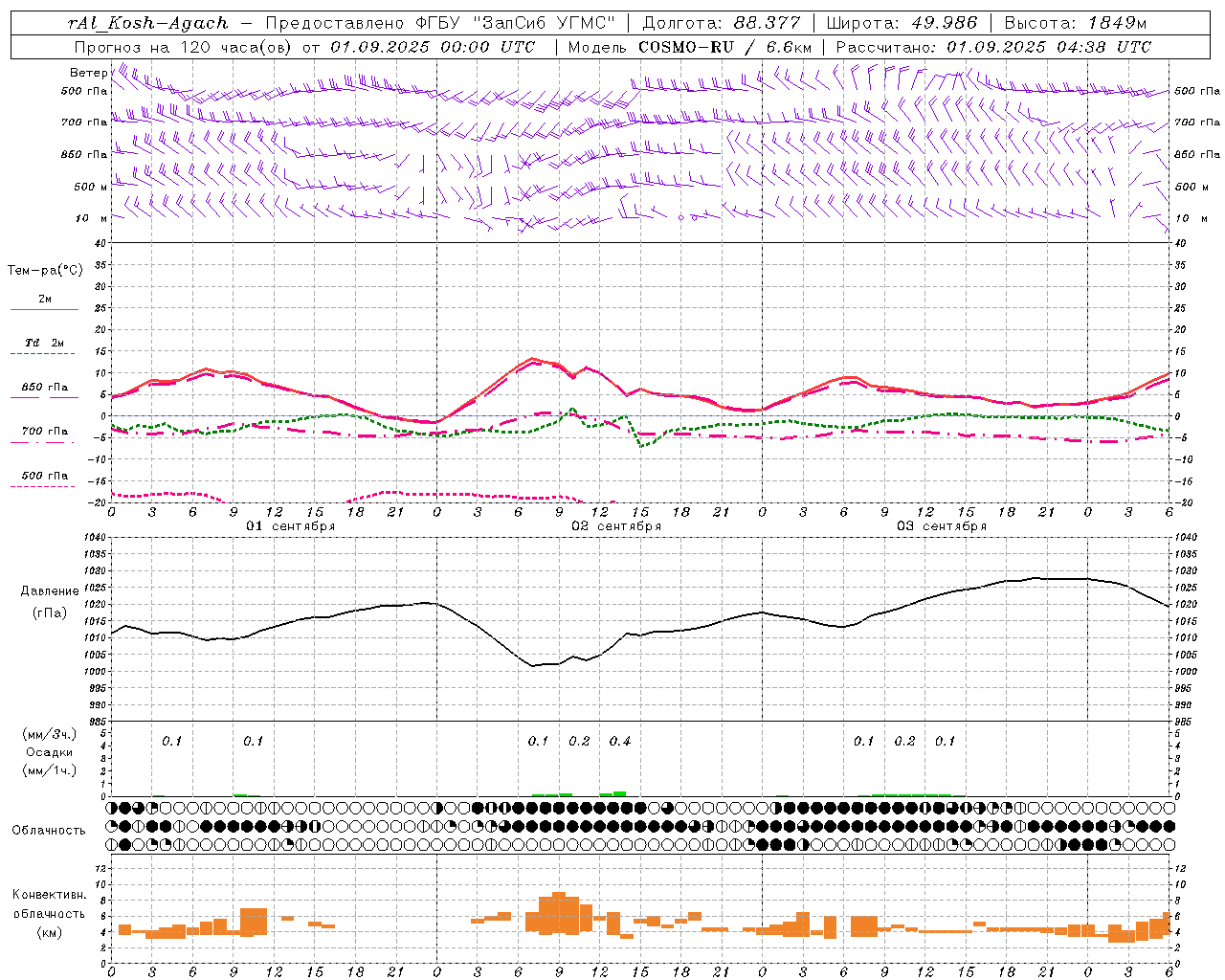Image resolution: width=1225 pixels, height=980 pixels.
Task: Click the 2м temperature legend entry
Action: click(x=45, y=300)
